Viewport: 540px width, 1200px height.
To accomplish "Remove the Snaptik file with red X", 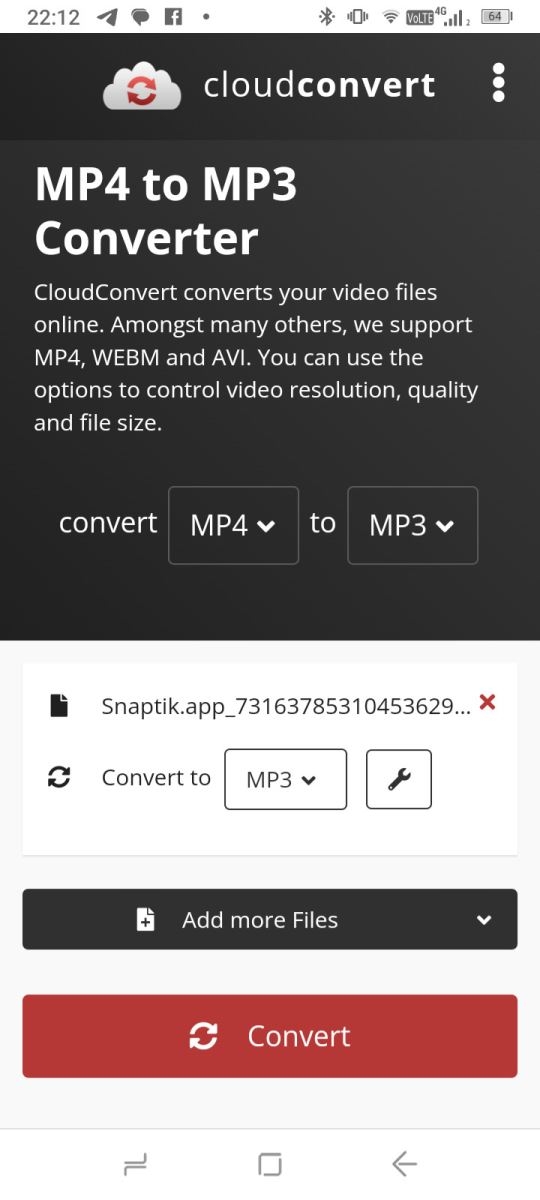I will [488, 702].
